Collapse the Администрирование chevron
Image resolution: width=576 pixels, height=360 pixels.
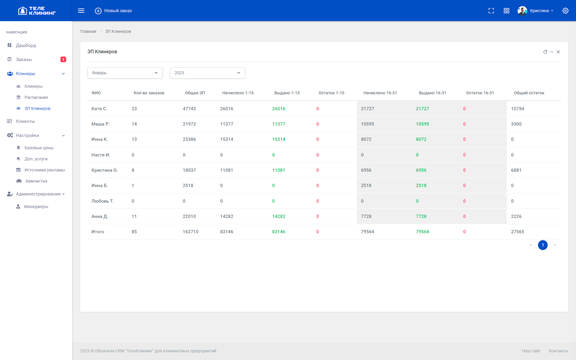63,194
